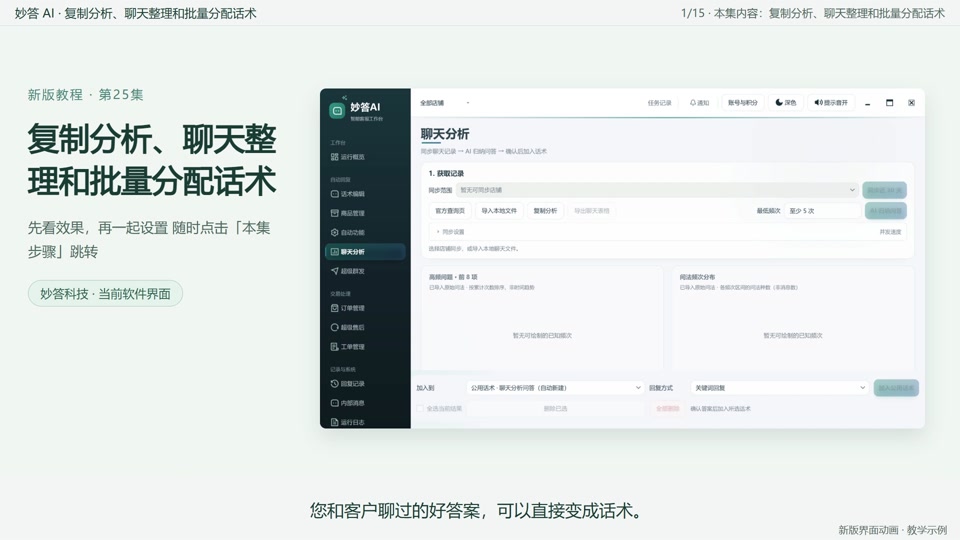
Task: Open the 同步范围 dropdown
Action: click(x=657, y=190)
